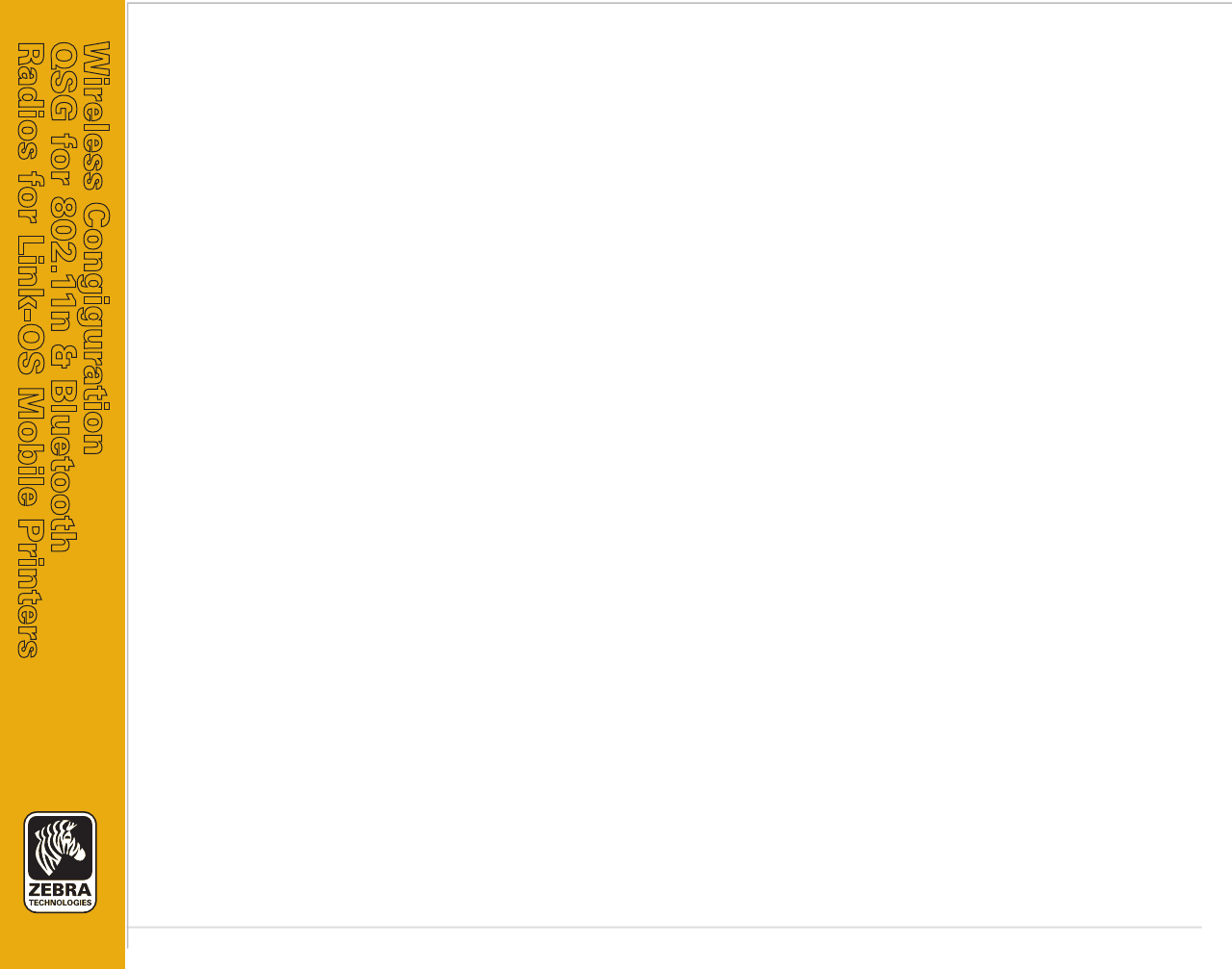
Task: Click "Link-OS" in the sidebar title
Action: click(x=29, y=306)
